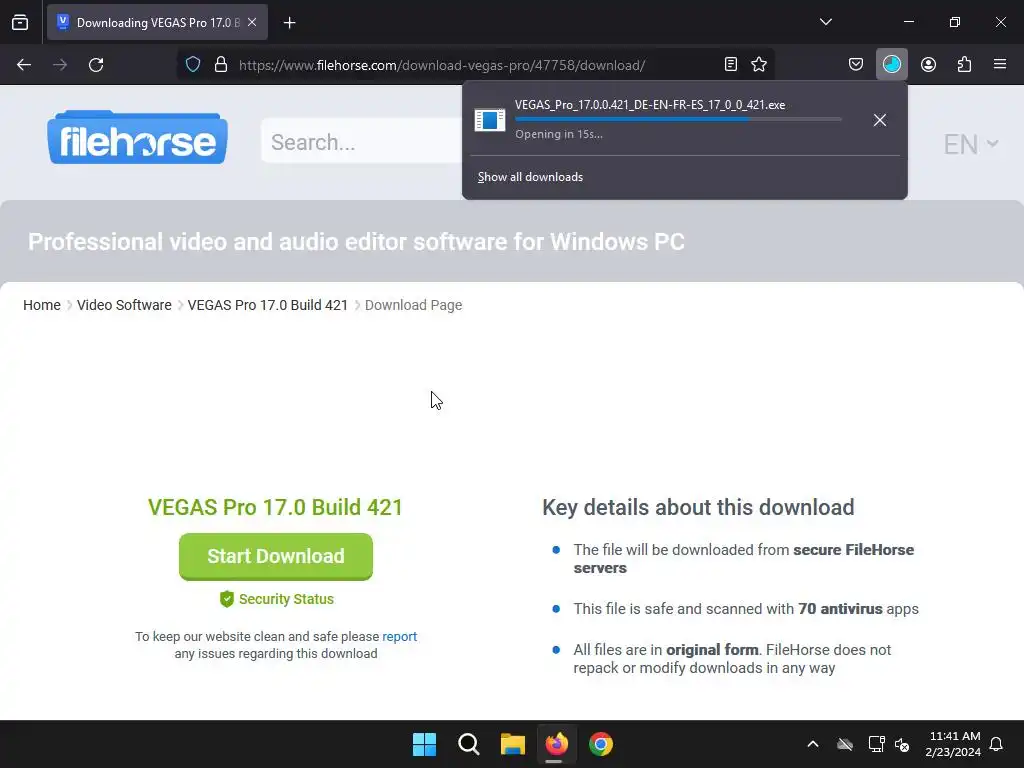
Task: Check the Security Status link
Action: (286, 599)
